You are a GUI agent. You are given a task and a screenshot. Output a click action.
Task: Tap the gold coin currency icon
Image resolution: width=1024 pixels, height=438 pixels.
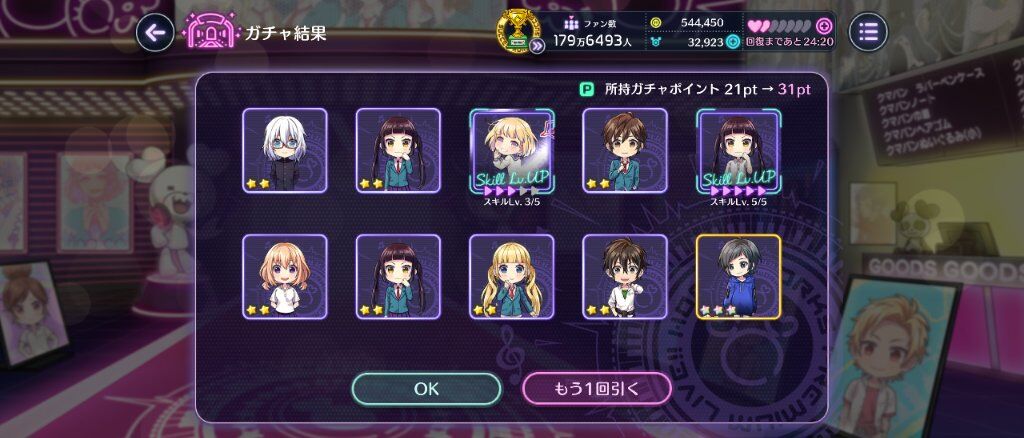click(656, 23)
